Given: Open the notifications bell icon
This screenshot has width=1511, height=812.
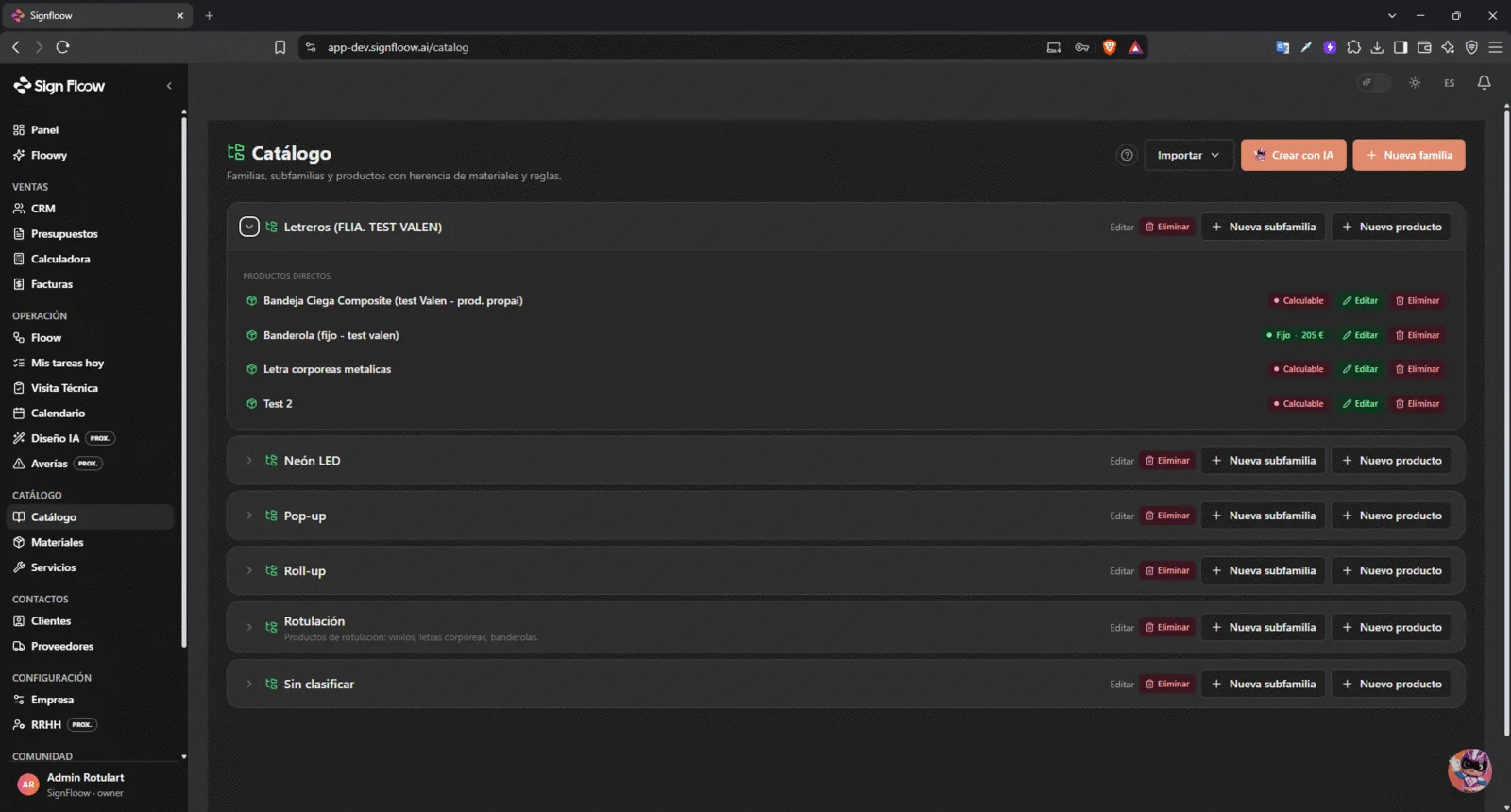Looking at the screenshot, I should click(x=1484, y=83).
